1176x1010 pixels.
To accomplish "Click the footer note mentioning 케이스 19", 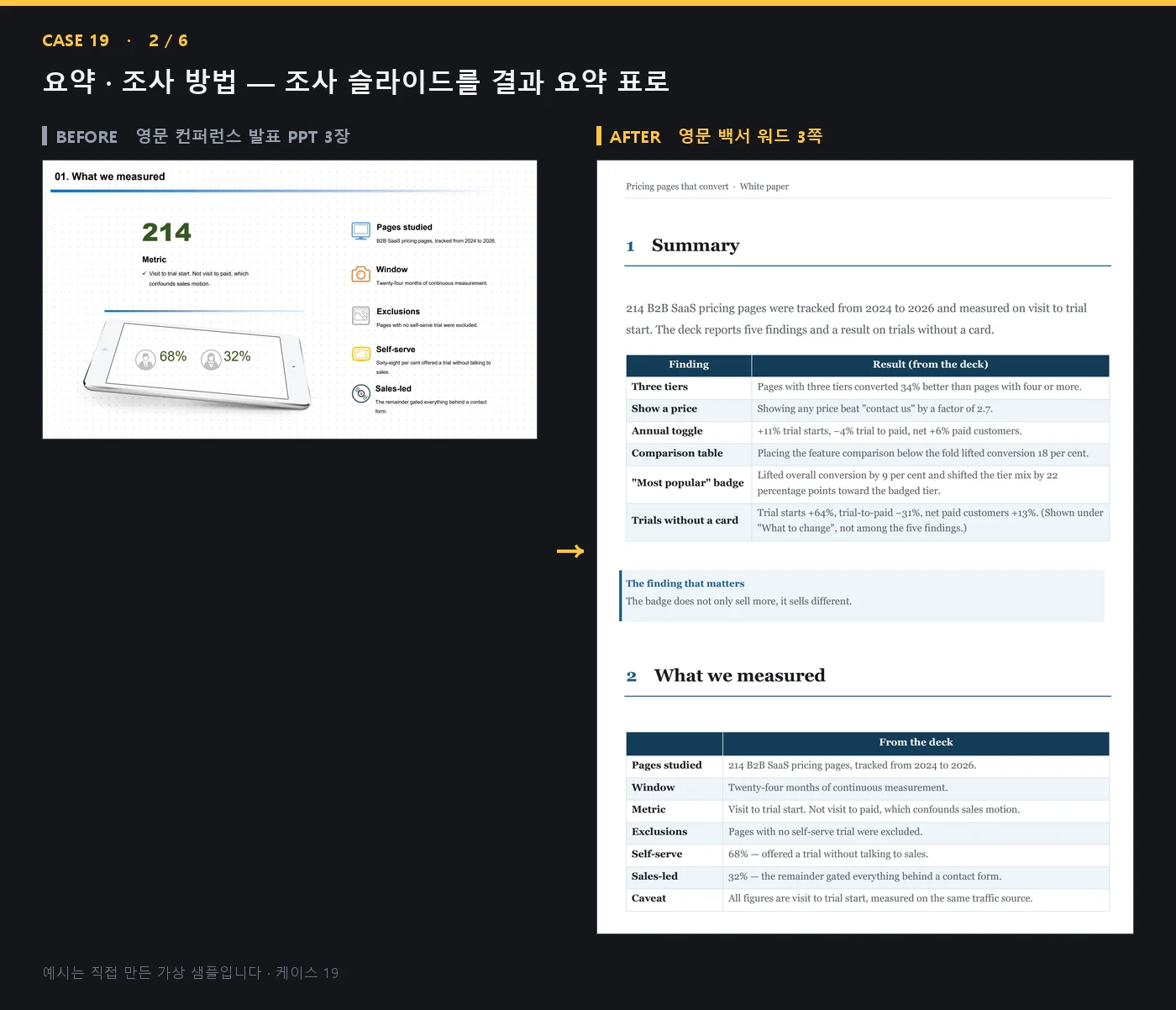I will pyautogui.click(x=191, y=972).
